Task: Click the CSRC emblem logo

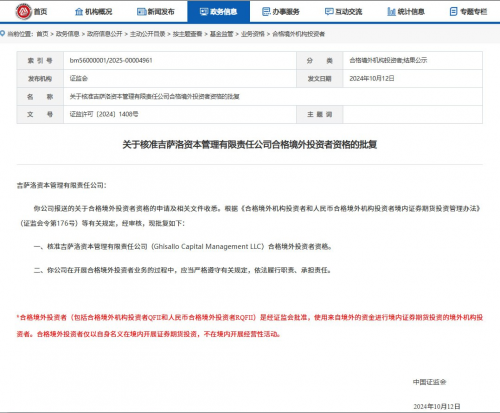Action: coord(23,11)
